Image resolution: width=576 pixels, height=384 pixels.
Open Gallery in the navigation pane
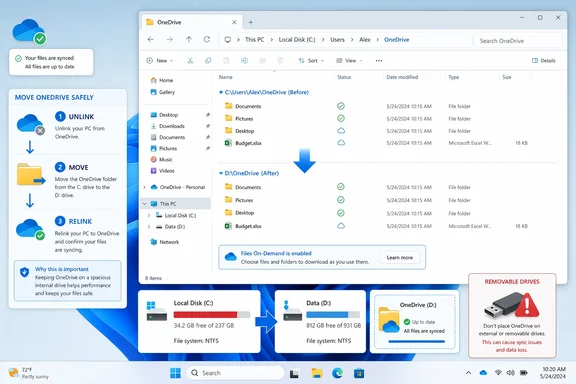point(163,92)
